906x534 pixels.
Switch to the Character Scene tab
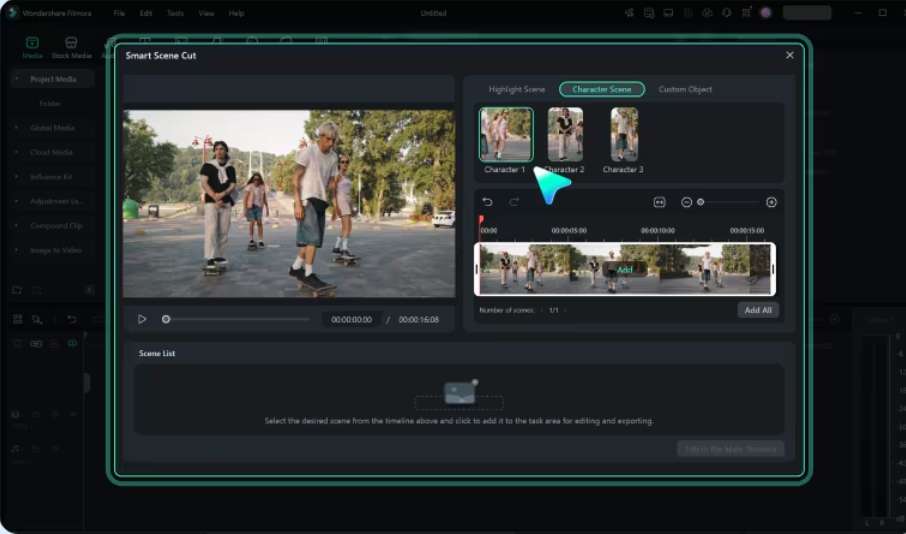[602, 89]
